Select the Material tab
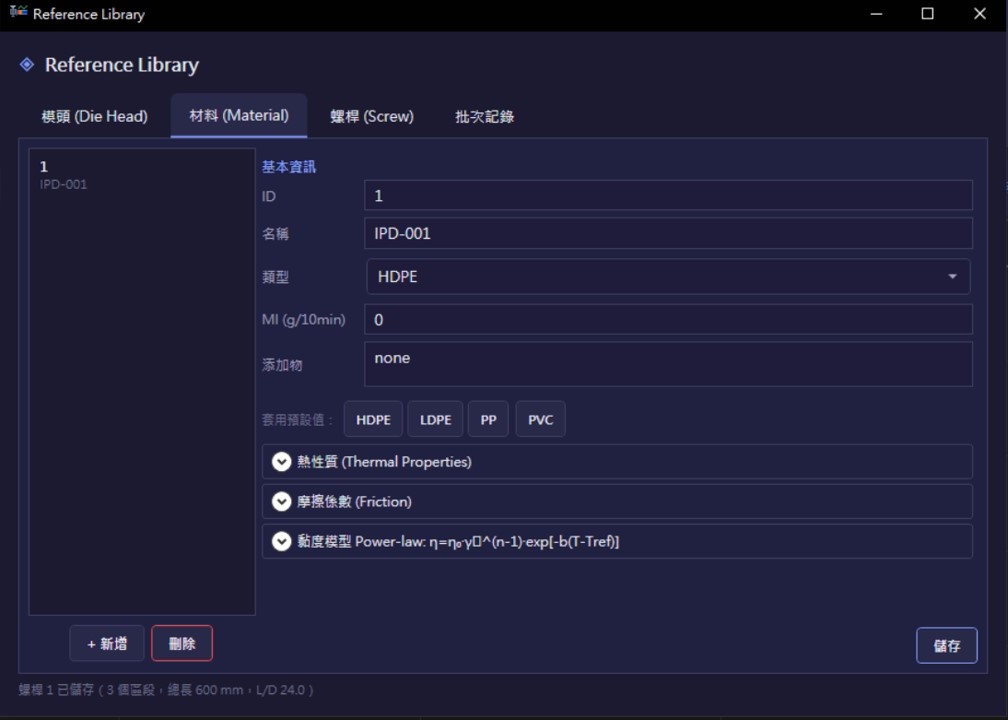The height and width of the screenshot is (720, 1008). coord(238,116)
